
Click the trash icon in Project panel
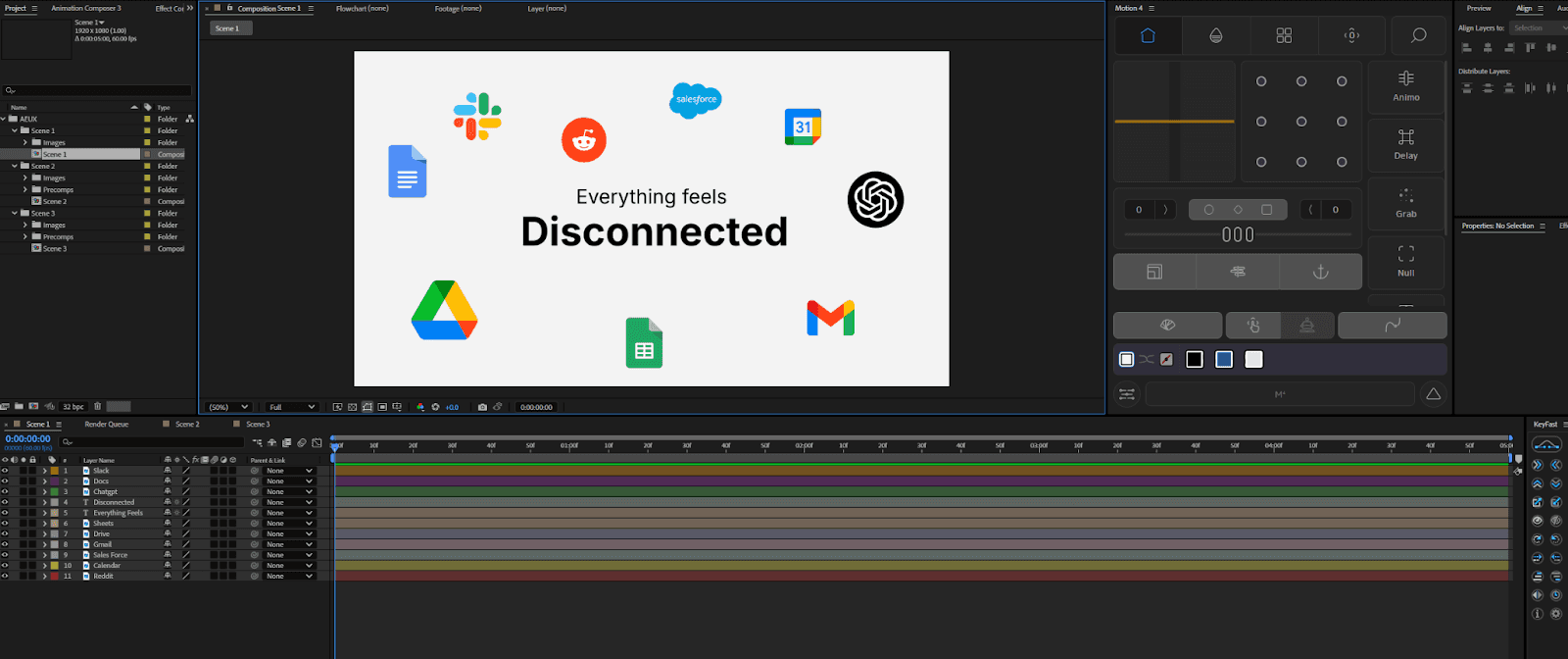[97, 406]
